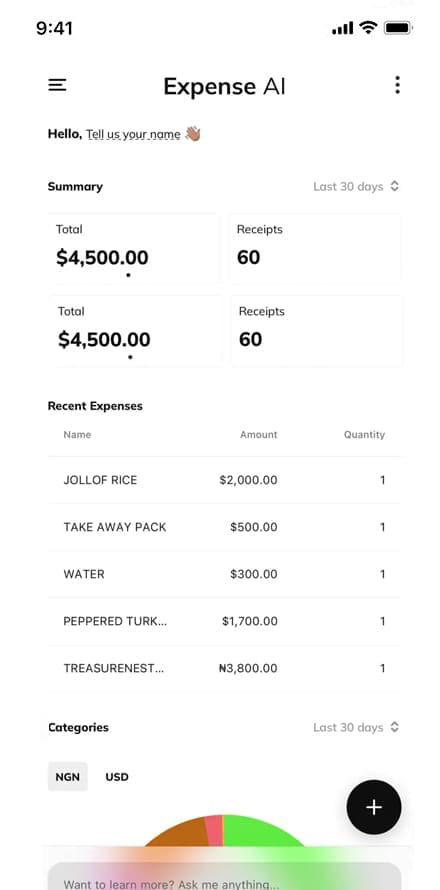Image resolution: width=440 pixels, height=890 pixels.
Task: Click the Tell us your name link
Action: (133, 135)
